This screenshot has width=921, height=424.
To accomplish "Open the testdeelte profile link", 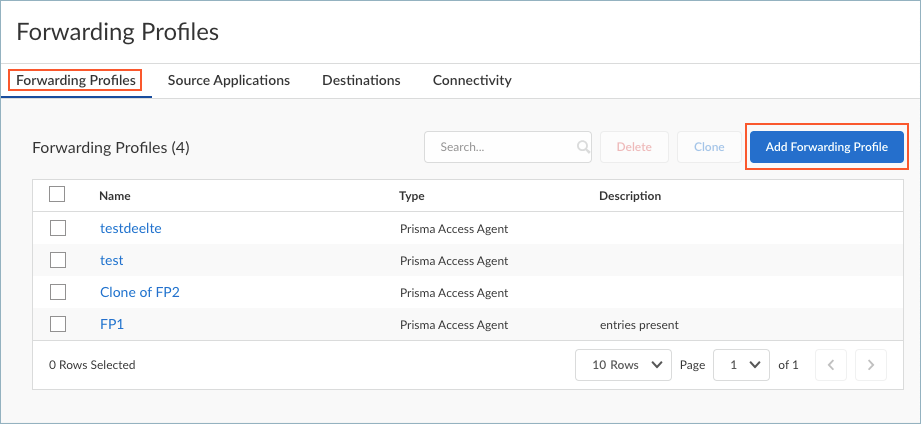I will 130,228.
